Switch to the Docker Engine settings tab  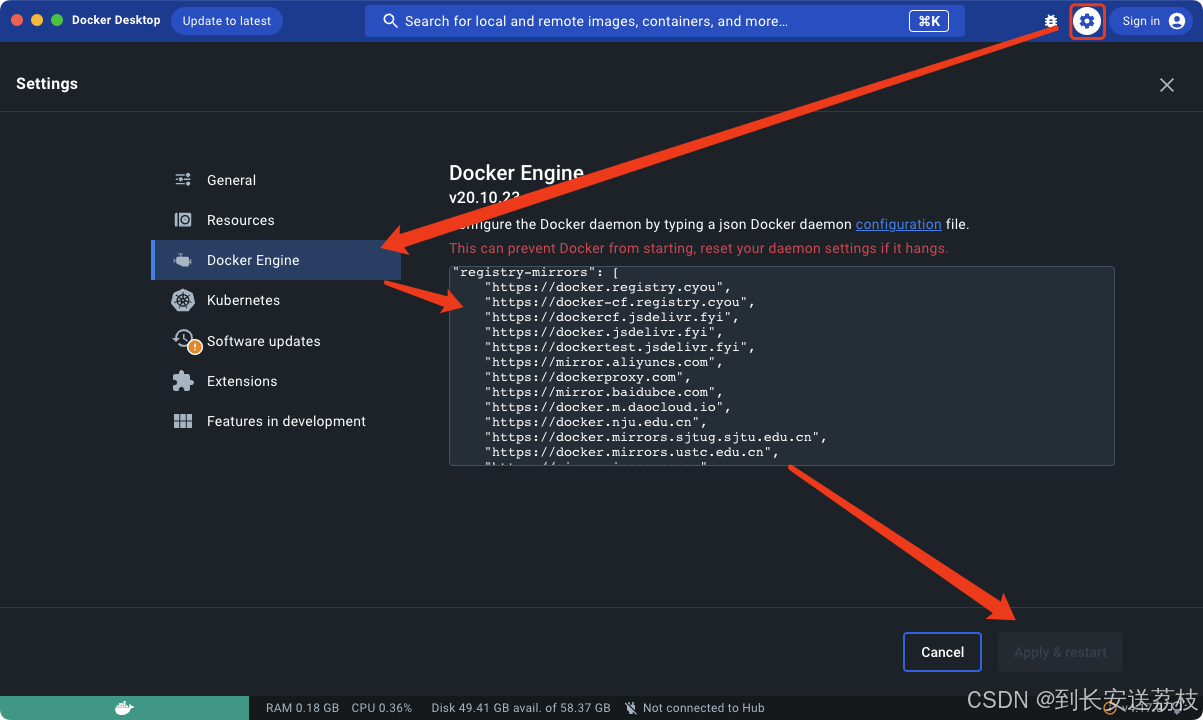click(x=276, y=260)
